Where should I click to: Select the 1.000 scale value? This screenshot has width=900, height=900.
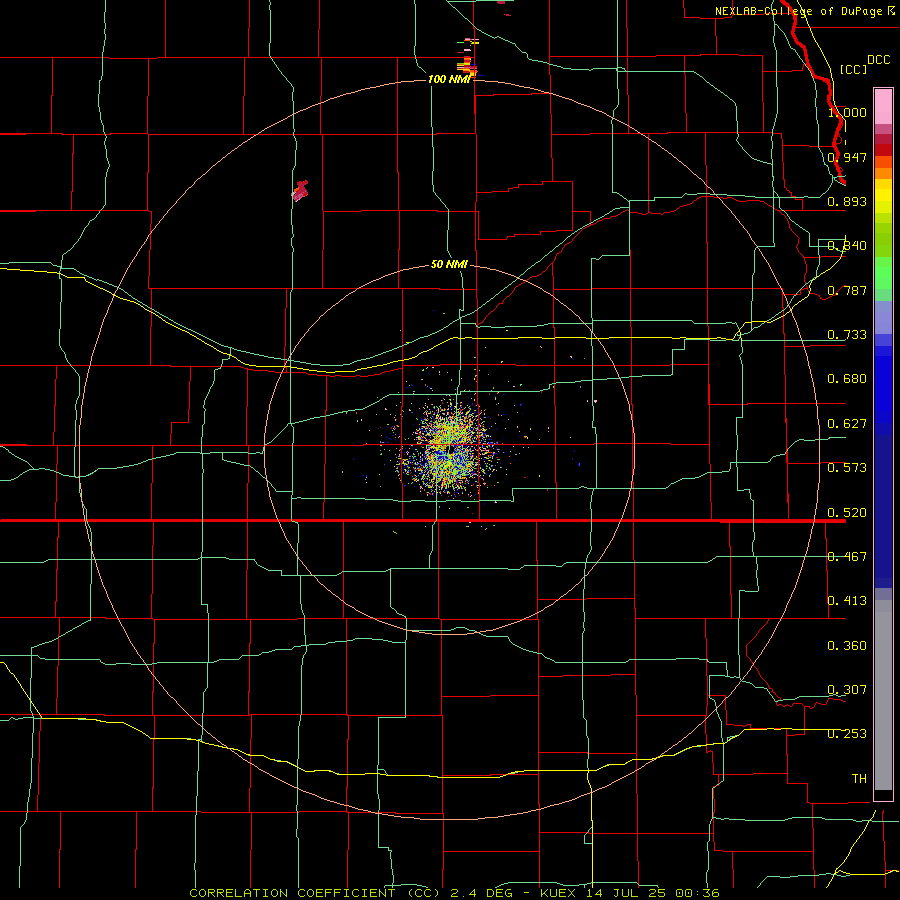(847, 112)
